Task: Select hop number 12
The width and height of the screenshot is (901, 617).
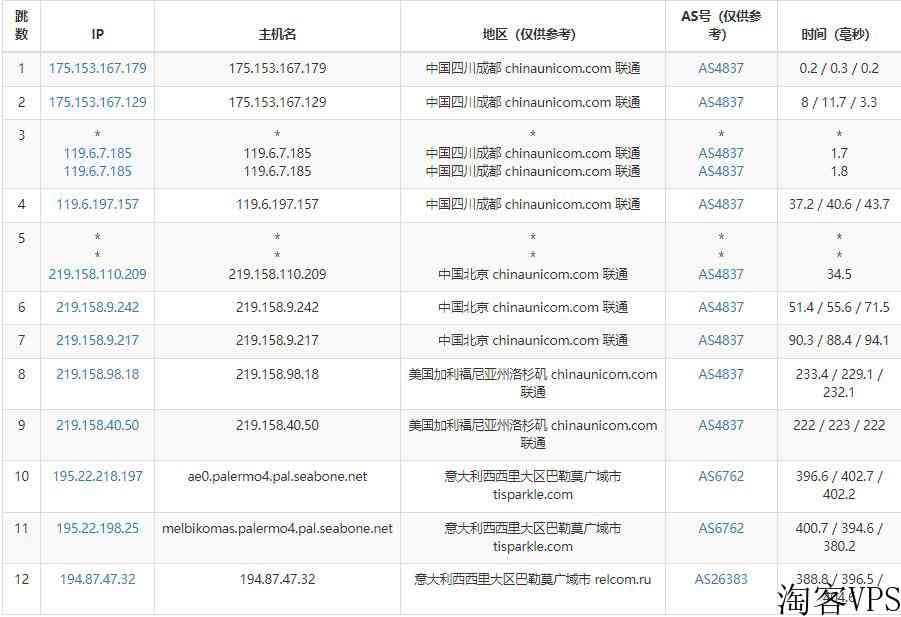Action: click(x=21, y=579)
